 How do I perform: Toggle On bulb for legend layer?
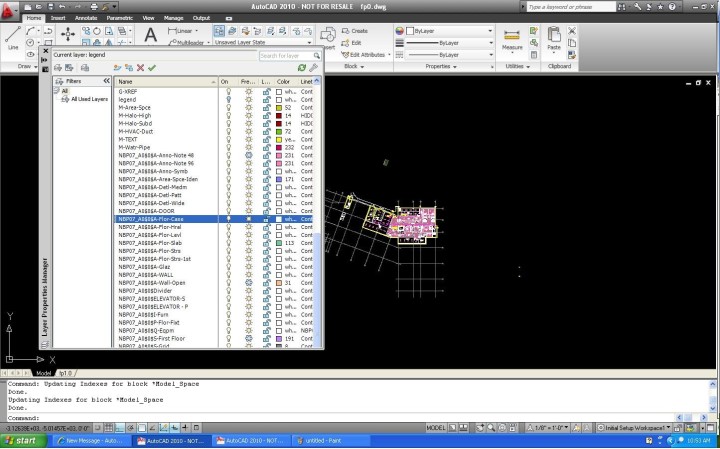228,99
